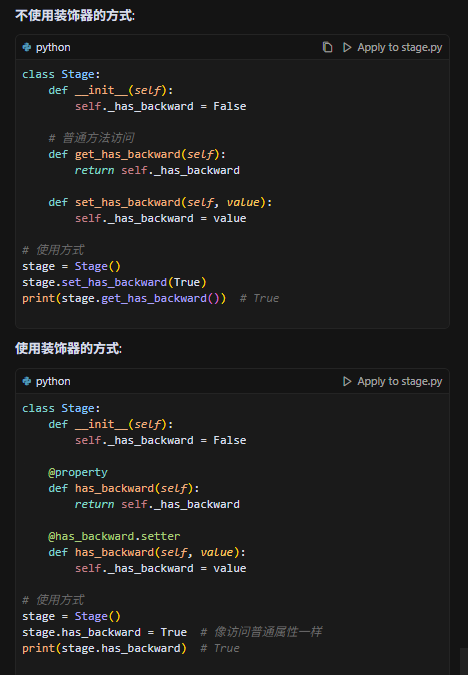Click 'Apply to stage.py' text in second block
Image resolution: width=468 pixels, height=675 pixels.
pyautogui.click(x=400, y=381)
